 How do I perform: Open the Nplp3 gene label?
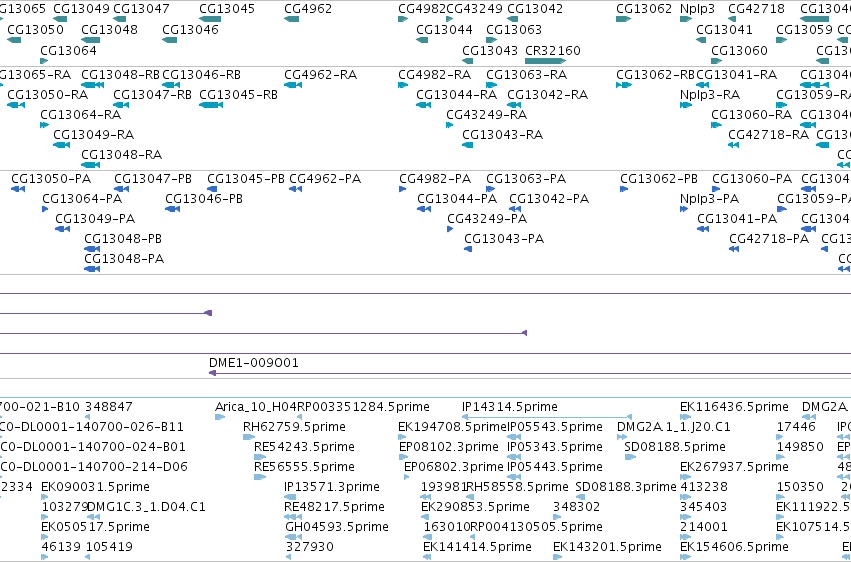[697, 9]
